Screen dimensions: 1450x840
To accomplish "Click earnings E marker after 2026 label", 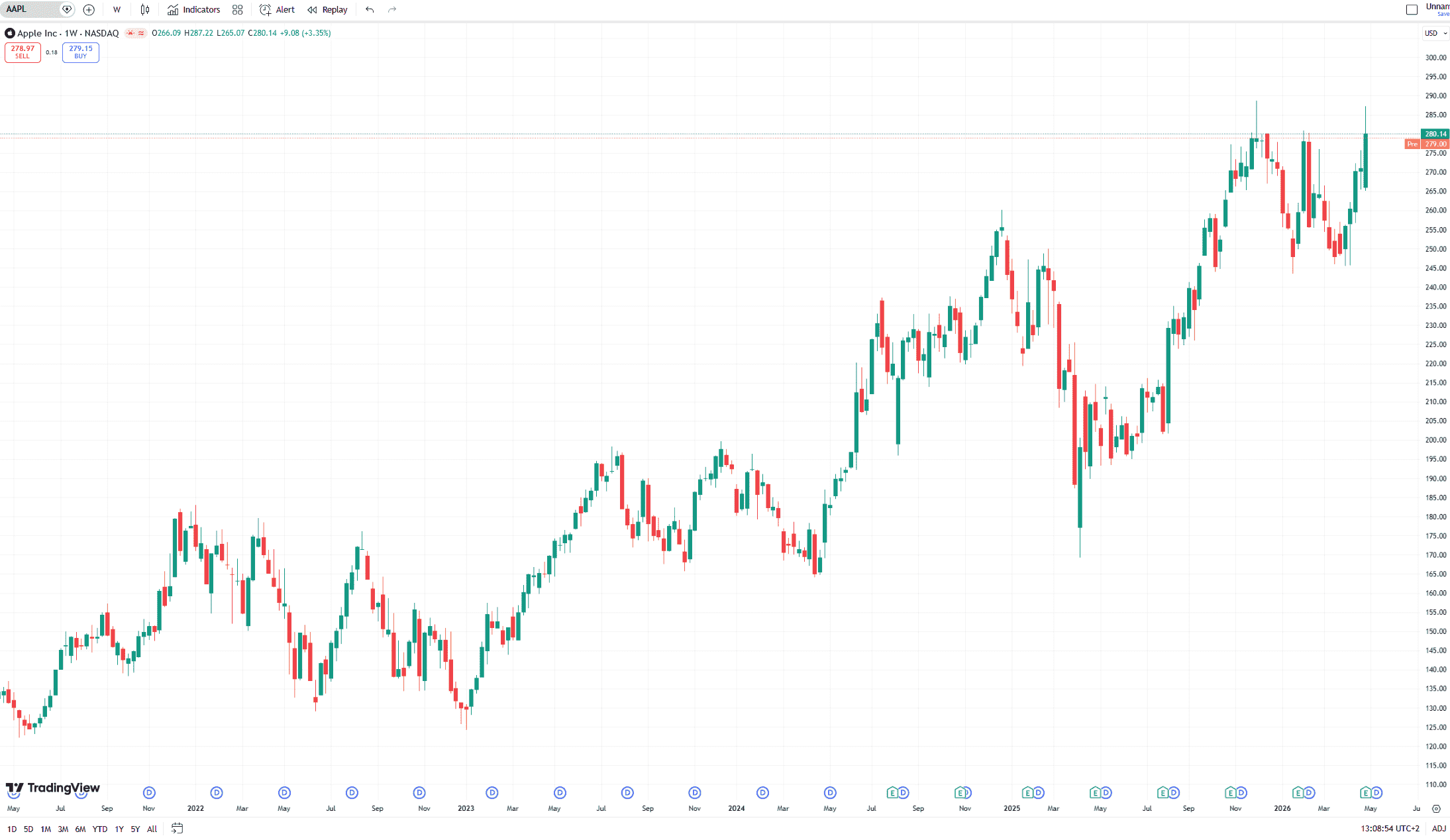I will 1298,793.
